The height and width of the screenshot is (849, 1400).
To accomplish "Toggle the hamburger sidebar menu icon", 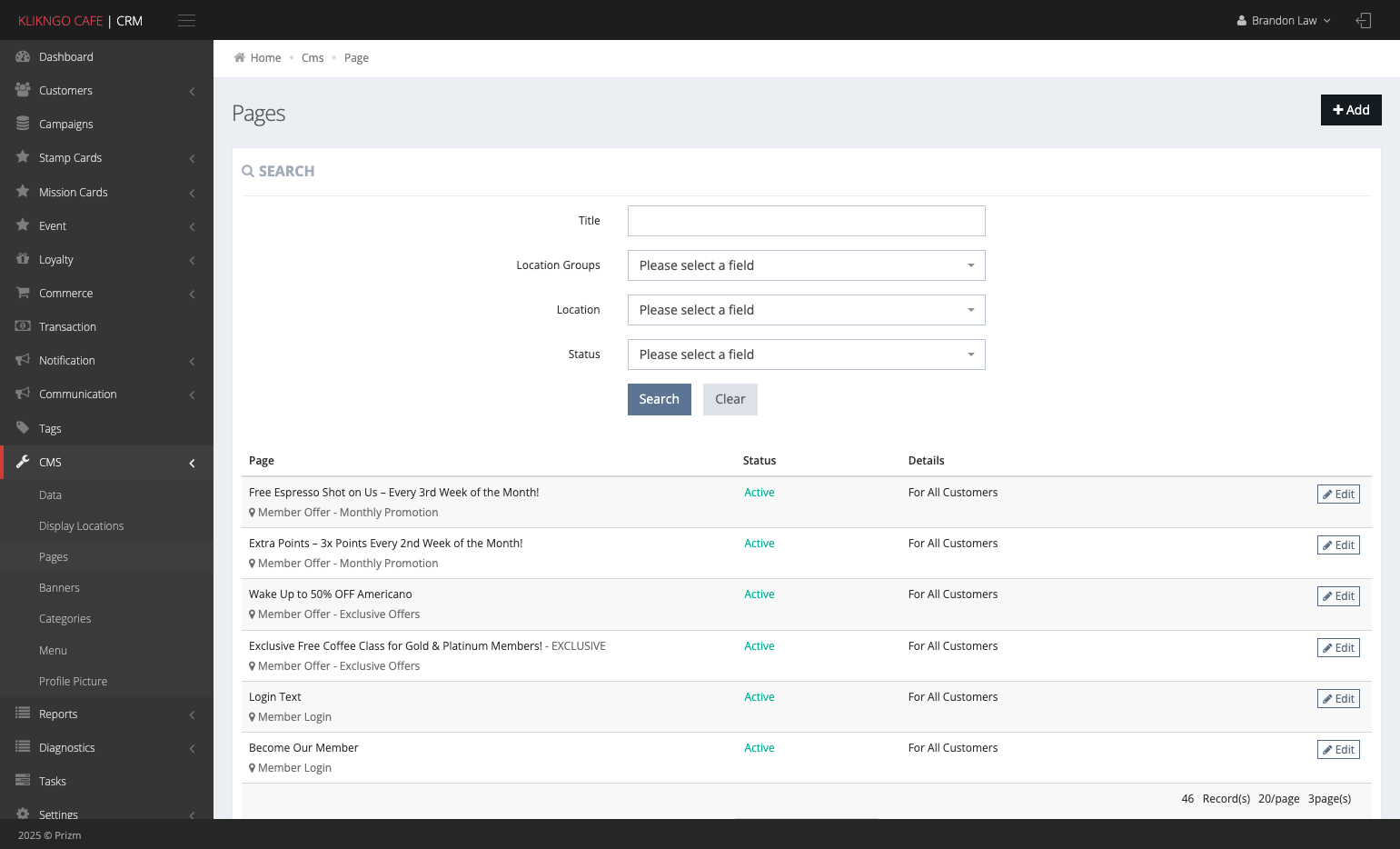I will (186, 21).
